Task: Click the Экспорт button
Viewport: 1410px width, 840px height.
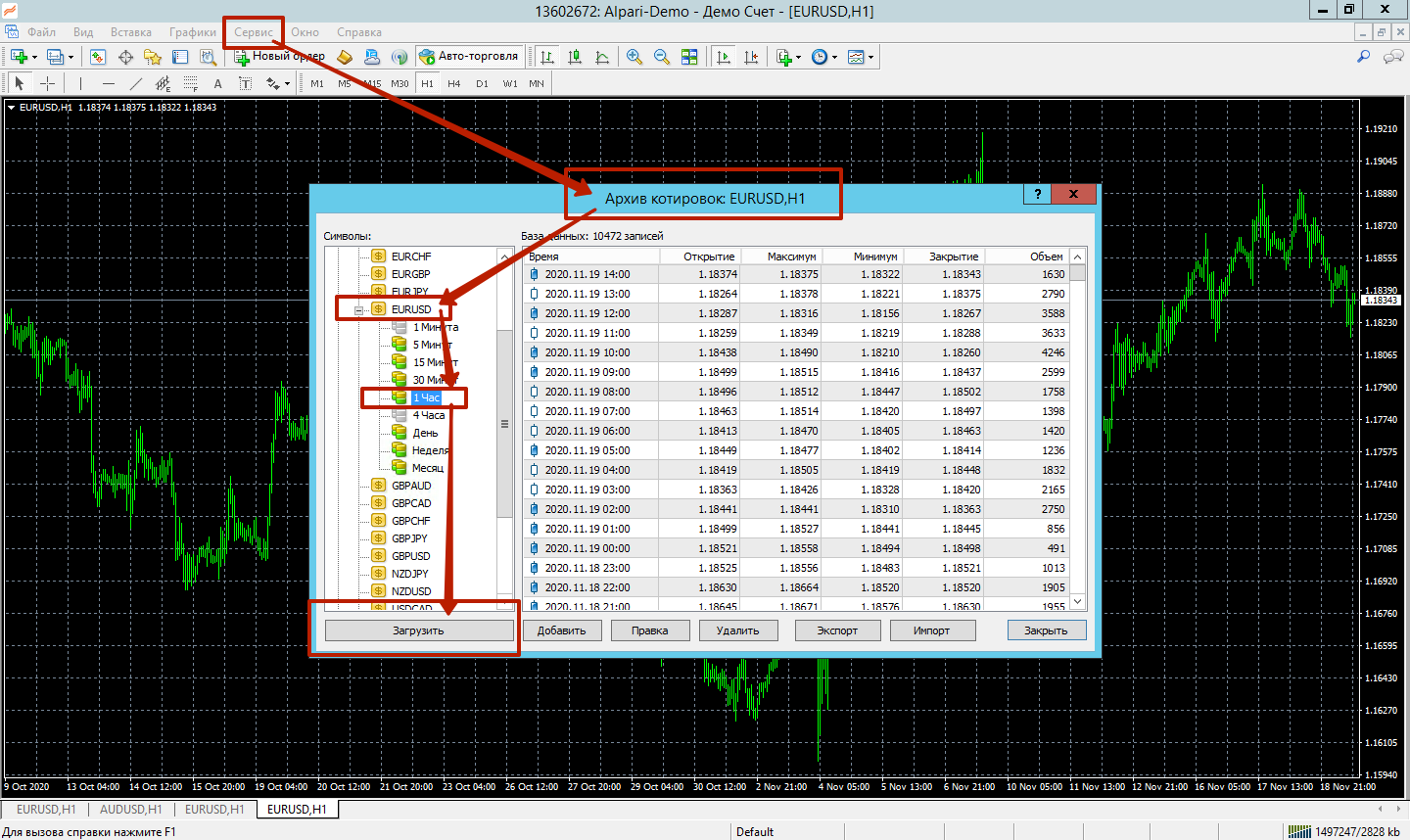Action: point(837,630)
